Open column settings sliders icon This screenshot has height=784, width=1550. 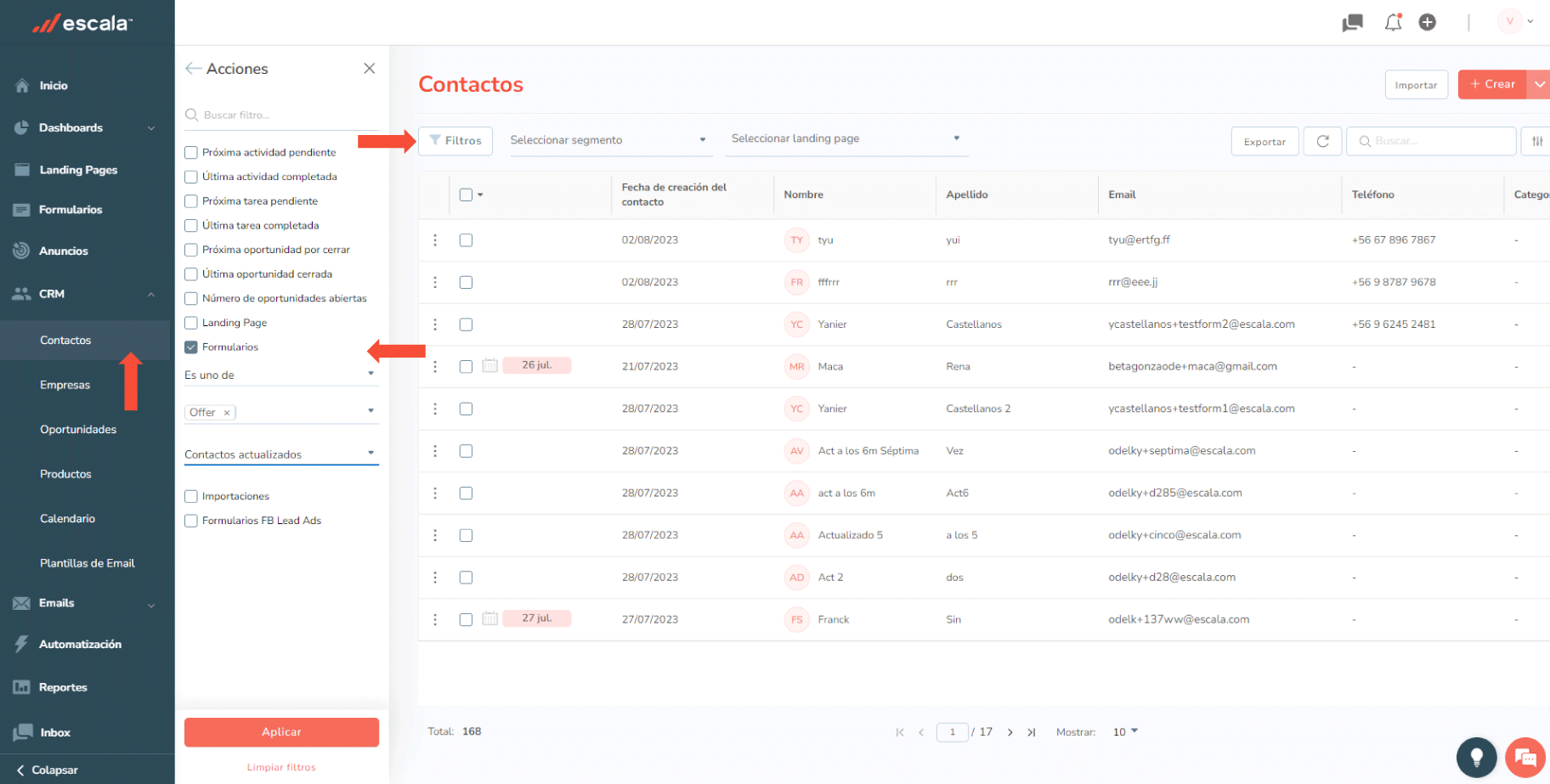(x=1537, y=142)
